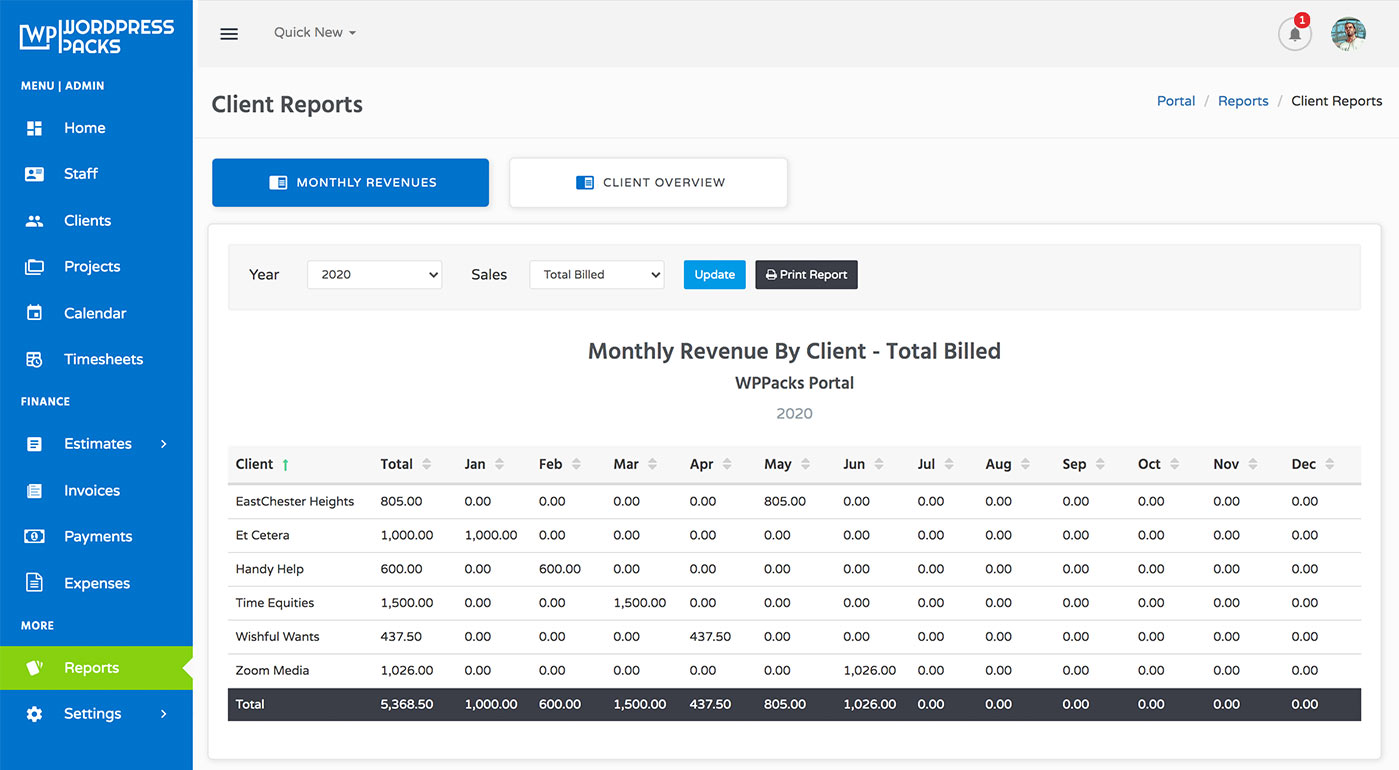1399x770 pixels.
Task: Select the Staff icon in sidebar
Action: (x=34, y=173)
